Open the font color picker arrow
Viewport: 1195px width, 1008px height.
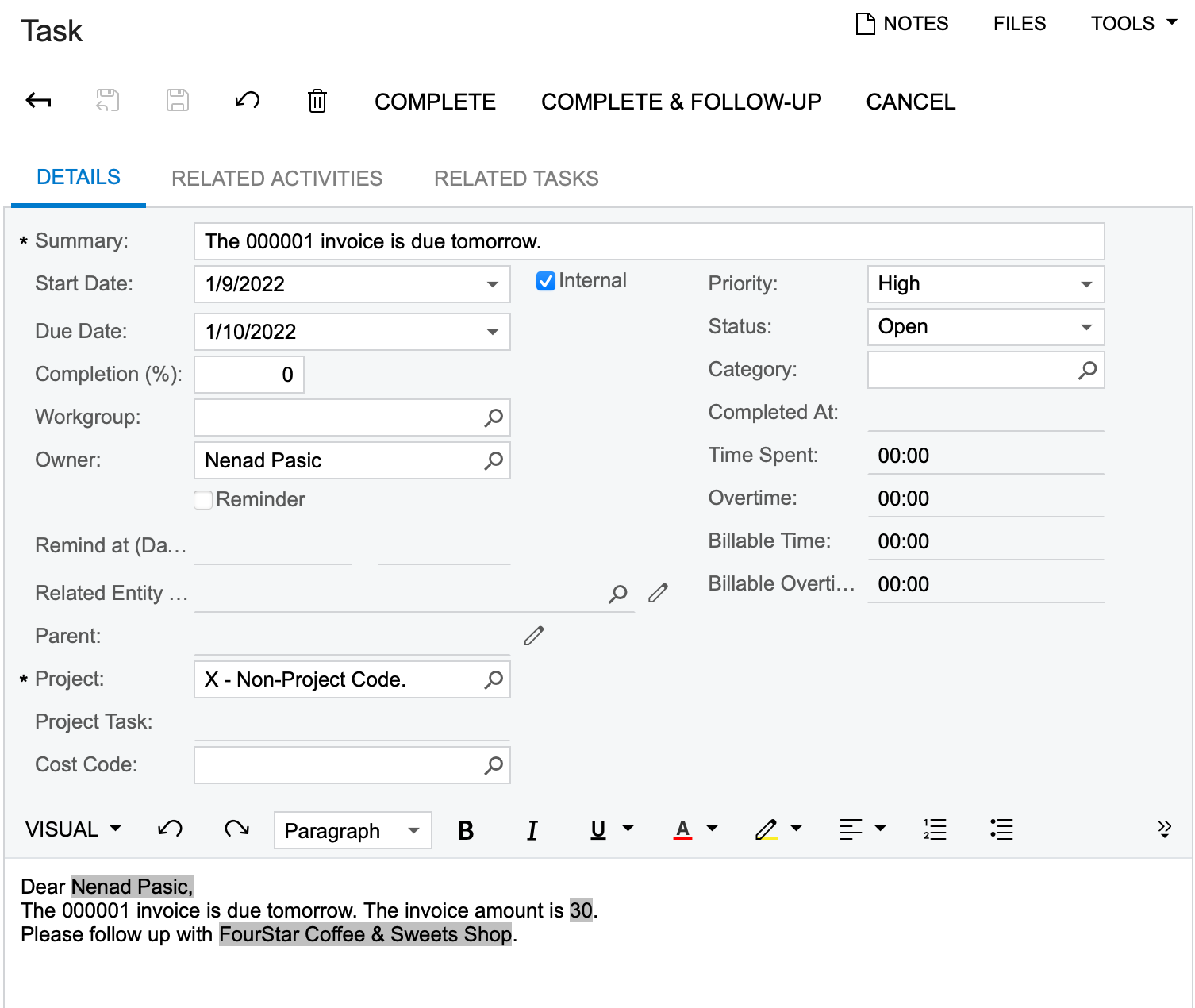pos(712,829)
